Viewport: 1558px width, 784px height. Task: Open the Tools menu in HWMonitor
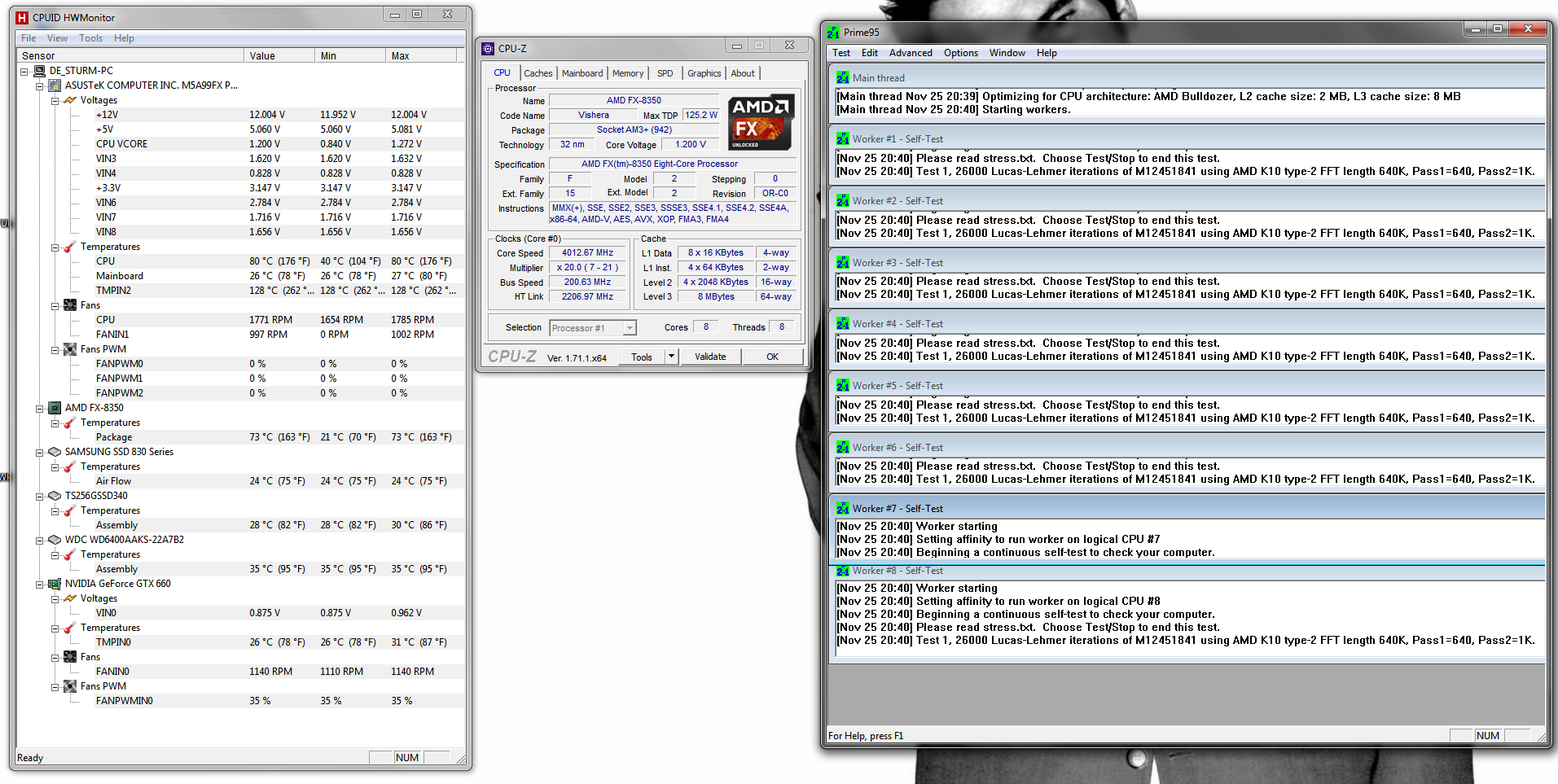click(91, 38)
